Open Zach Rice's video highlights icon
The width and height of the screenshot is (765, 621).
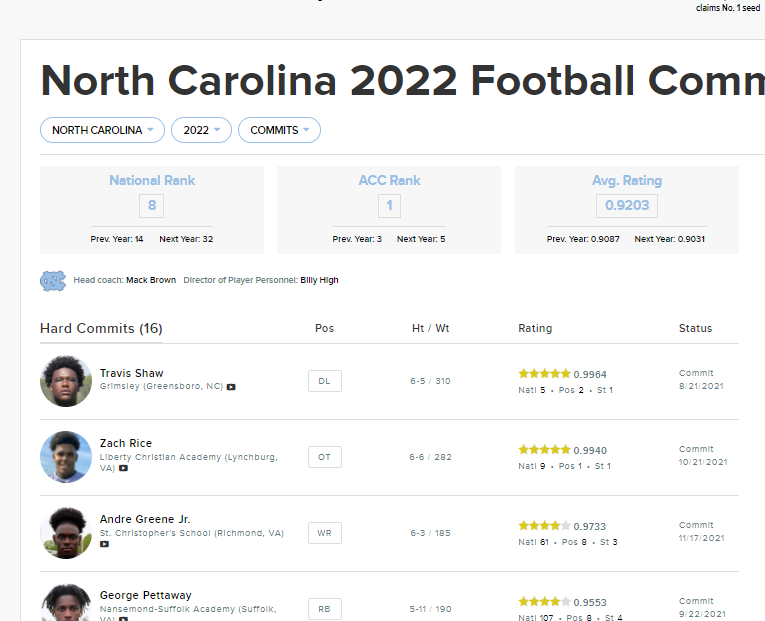pyautogui.click(x=123, y=468)
